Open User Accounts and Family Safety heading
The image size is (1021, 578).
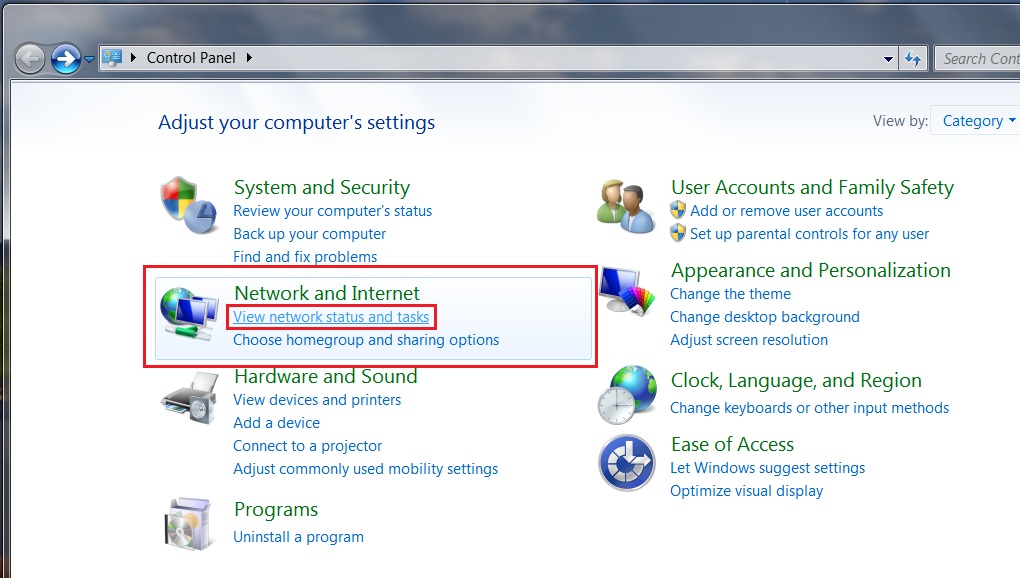(x=812, y=187)
